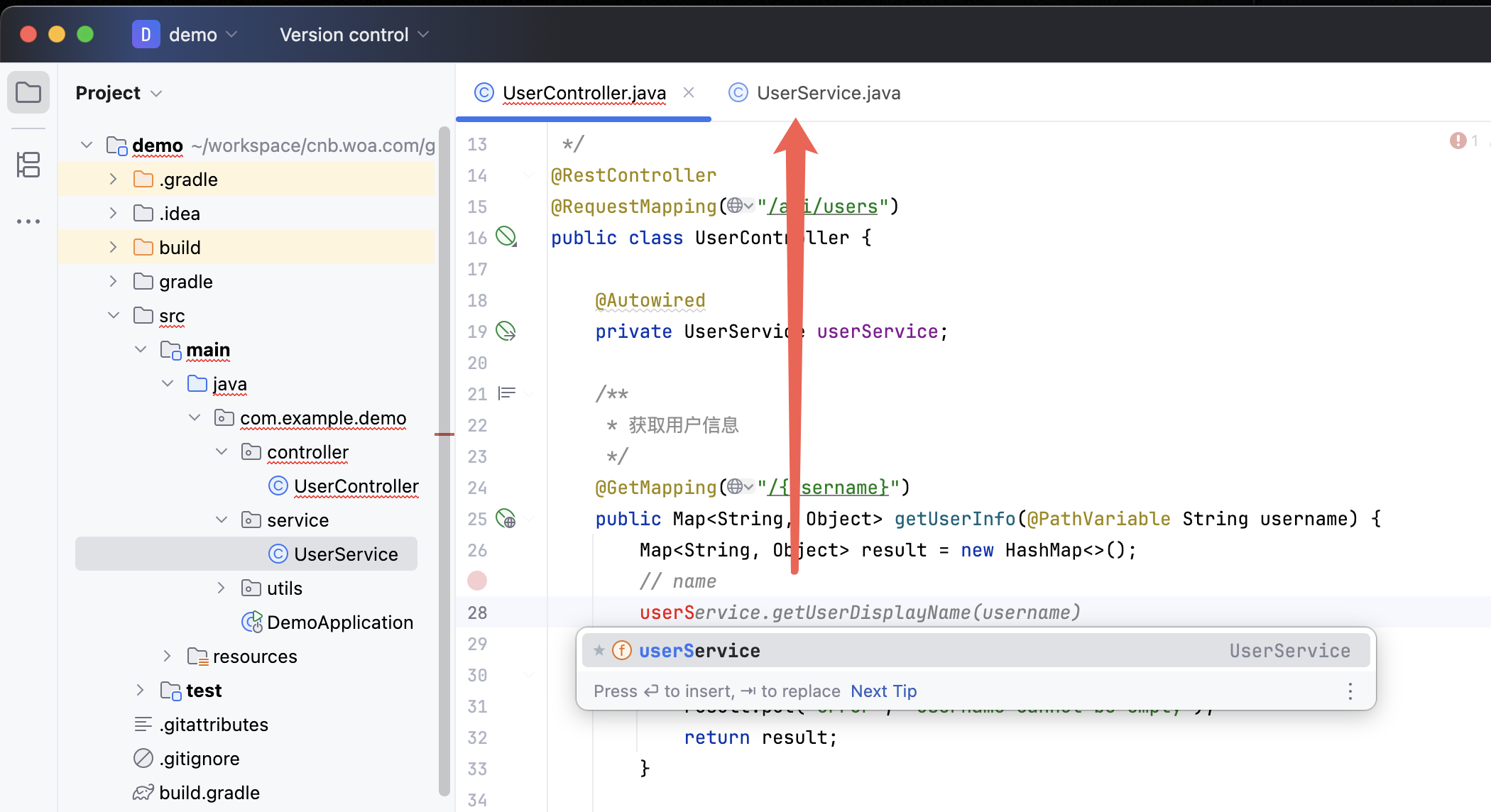This screenshot has width=1491, height=812.
Task: Open the Project tool window folder icon
Action: (28, 92)
